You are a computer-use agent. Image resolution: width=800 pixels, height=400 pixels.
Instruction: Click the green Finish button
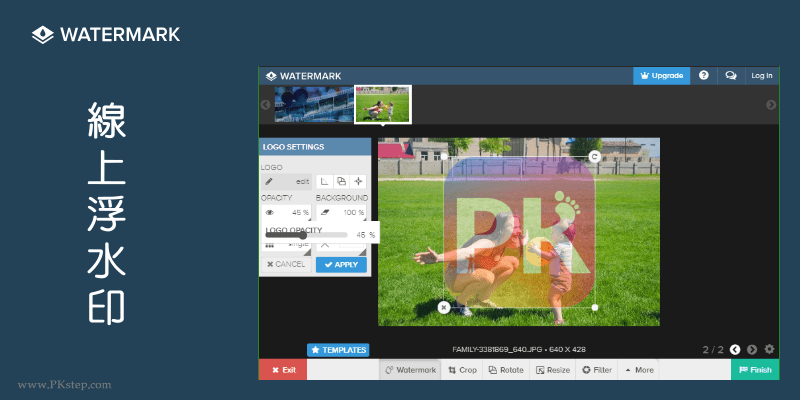click(755, 370)
